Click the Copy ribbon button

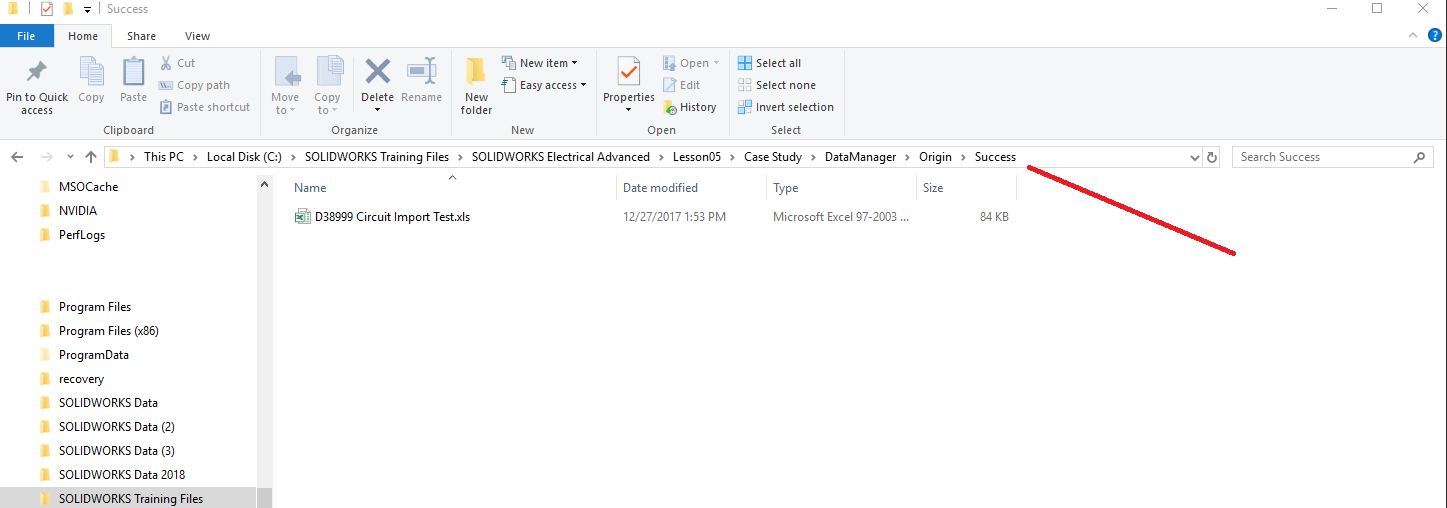91,80
